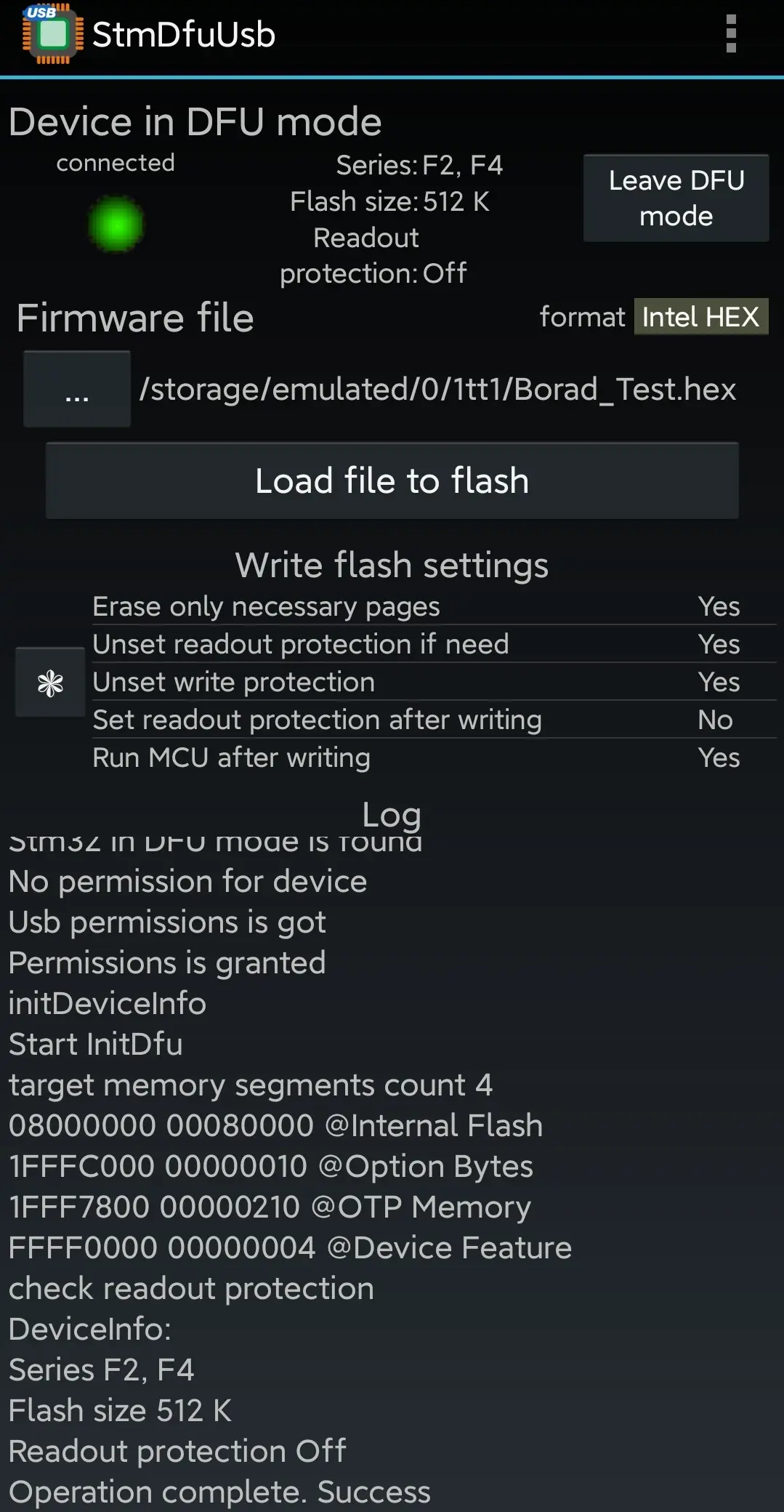Open the Intel HEX format dropdown
Viewport: 784px width, 1512px height.
pos(700,317)
